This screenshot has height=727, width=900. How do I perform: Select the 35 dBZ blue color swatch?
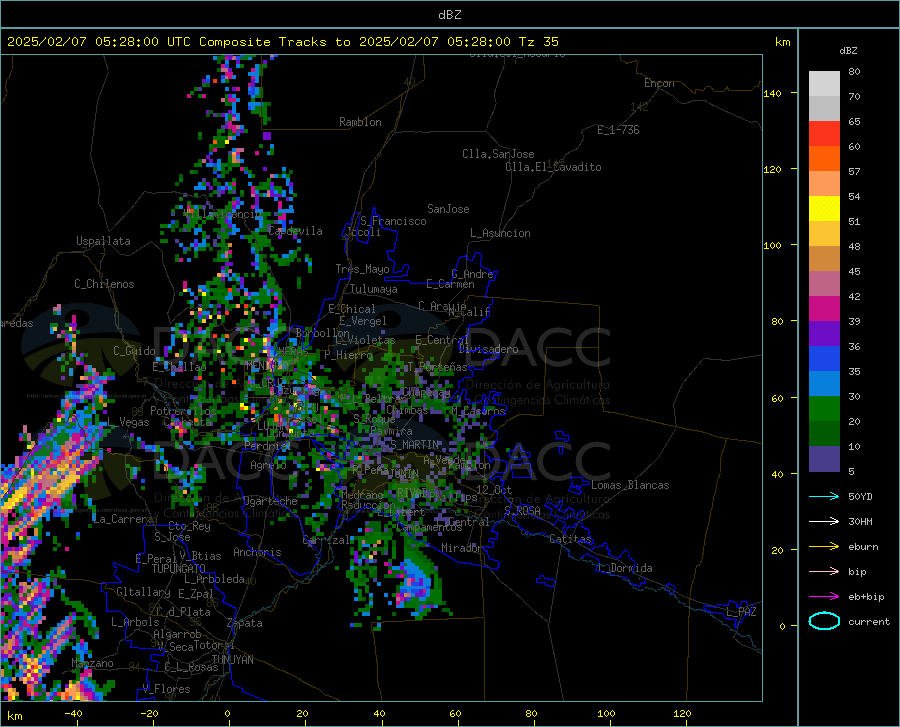tap(824, 384)
